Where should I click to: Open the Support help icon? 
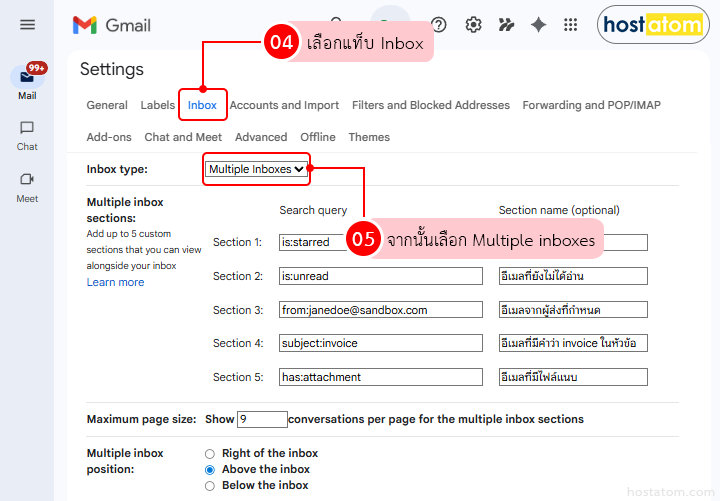439,25
